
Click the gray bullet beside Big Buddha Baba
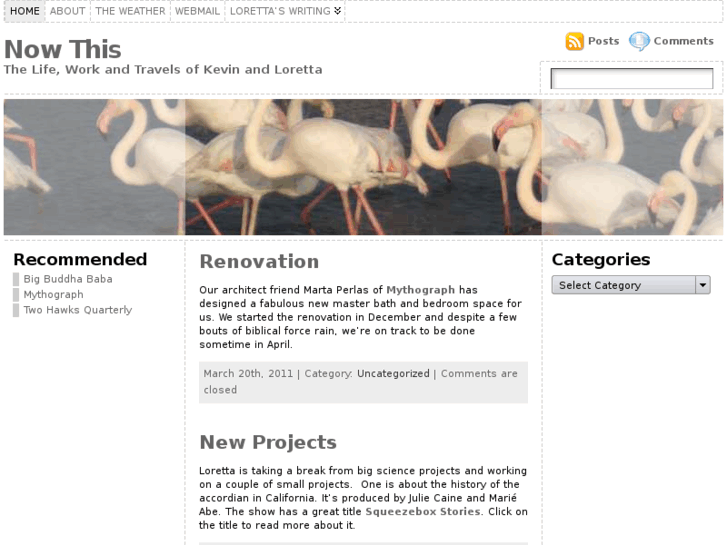tap(16, 279)
